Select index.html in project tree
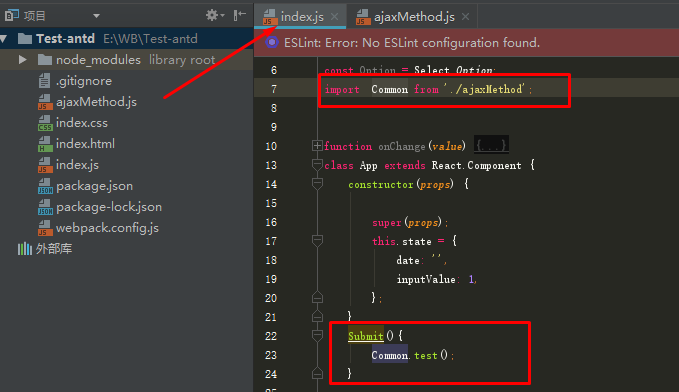Screen dimensions: 679x392 pyautogui.click(x=85, y=143)
